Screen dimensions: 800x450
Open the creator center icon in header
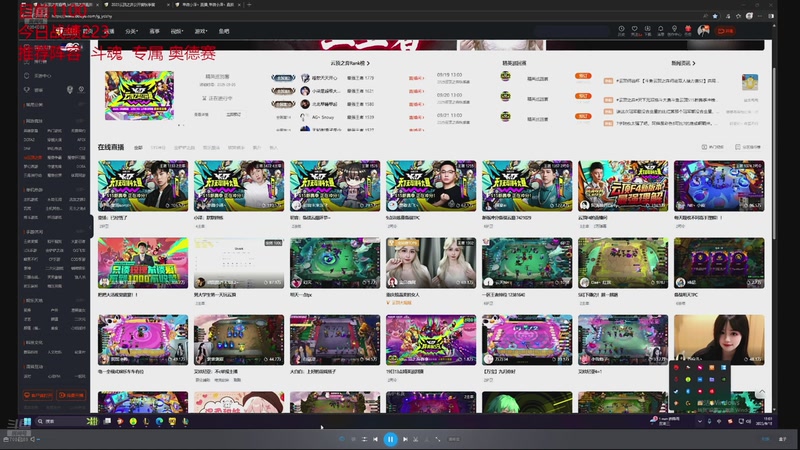674,30
